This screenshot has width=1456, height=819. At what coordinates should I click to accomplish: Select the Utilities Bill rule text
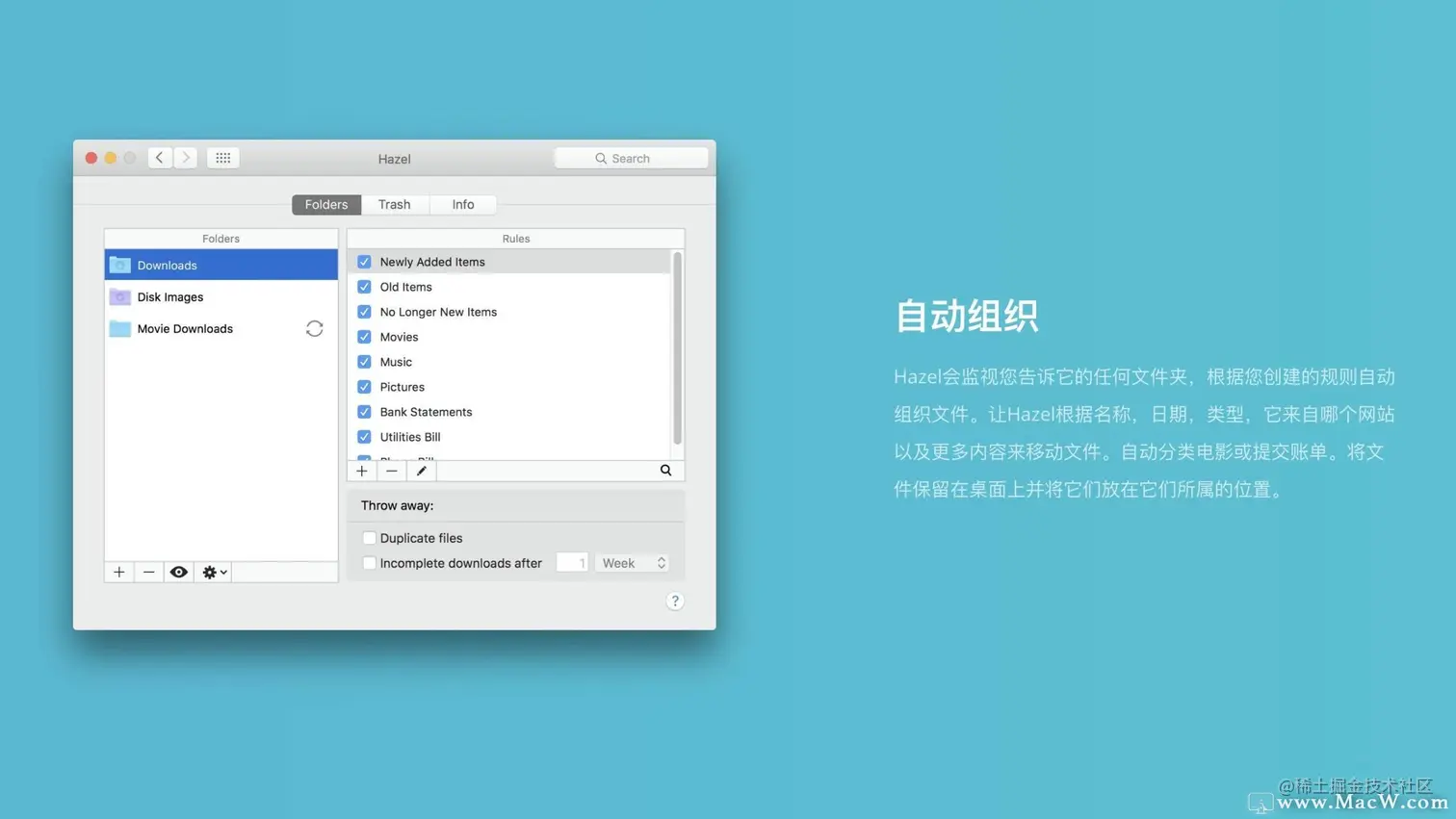pyautogui.click(x=410, y=437)
